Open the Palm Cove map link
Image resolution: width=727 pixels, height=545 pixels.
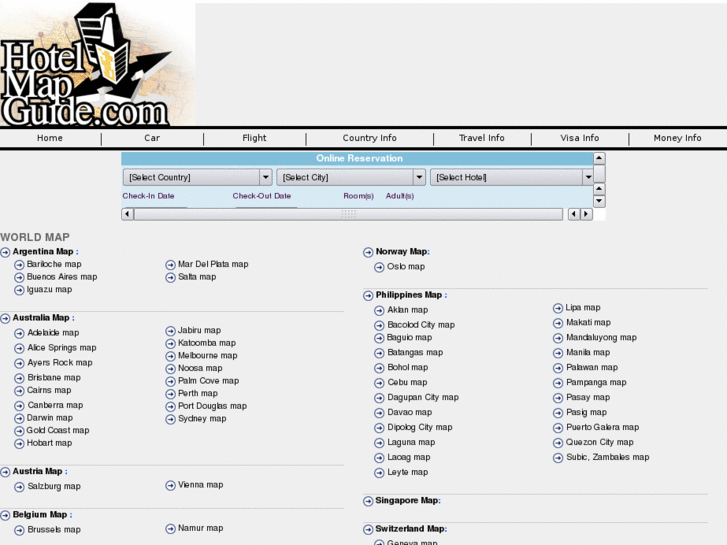tap(209, 381)
